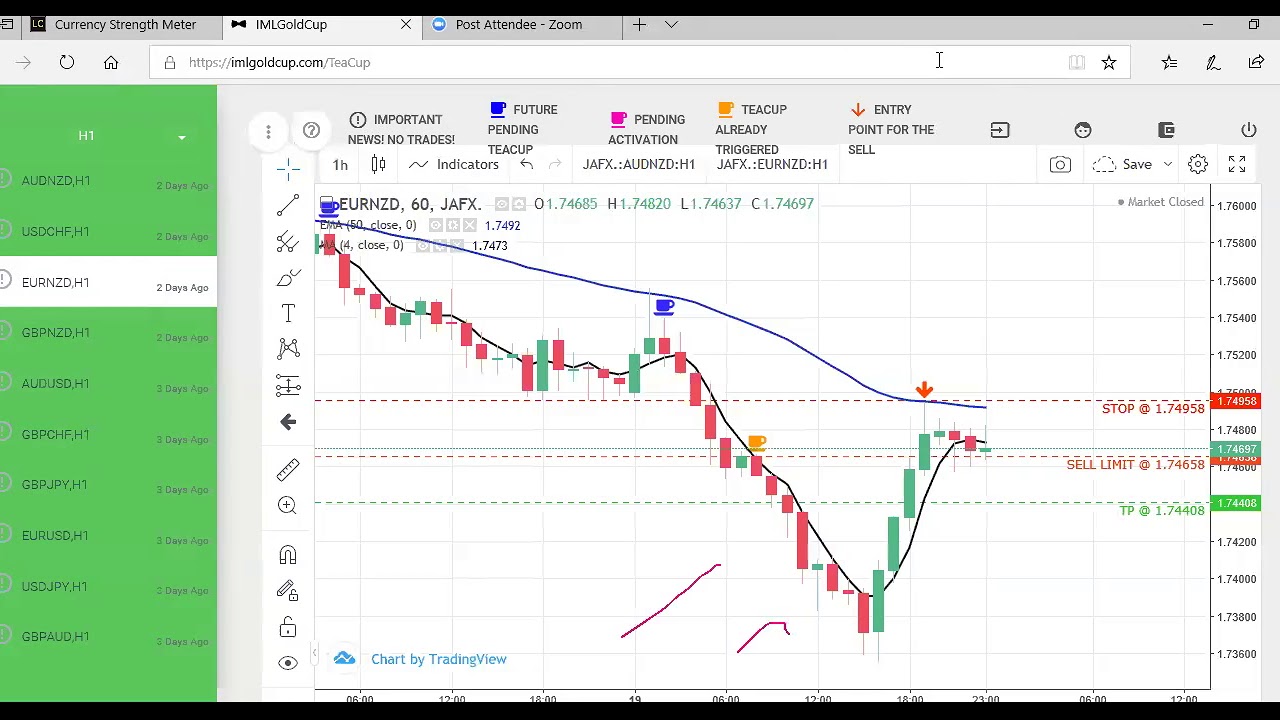1280x720 pixels.
Task: Open the three-dot vertical menu
Action: pos(268,131)
